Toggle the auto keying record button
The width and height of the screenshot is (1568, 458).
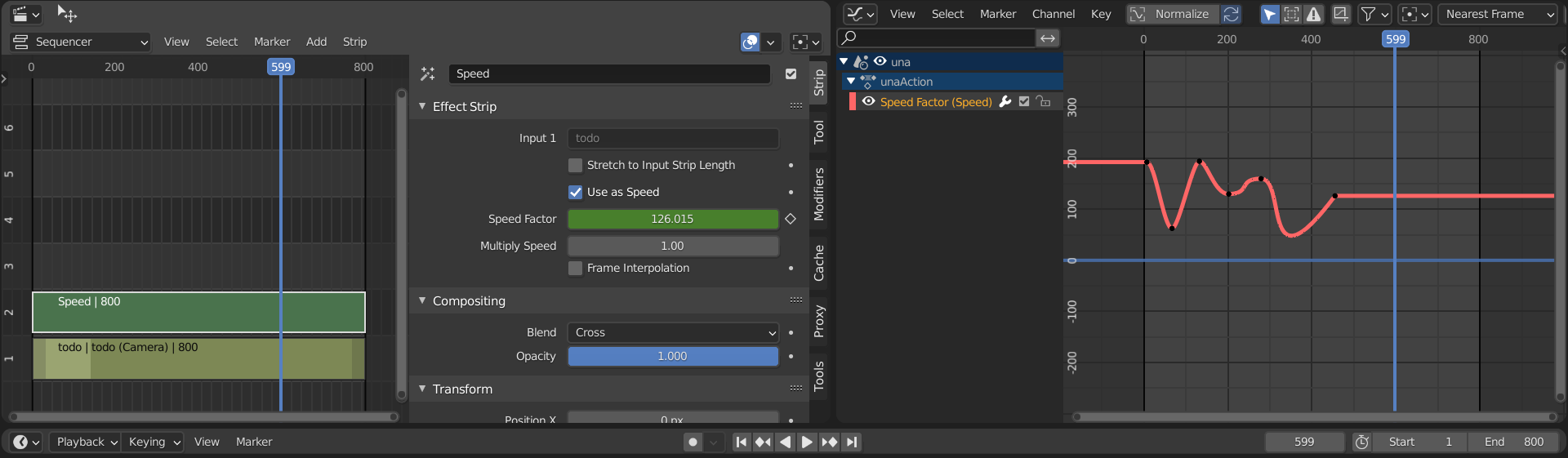[x=693, y=442]
